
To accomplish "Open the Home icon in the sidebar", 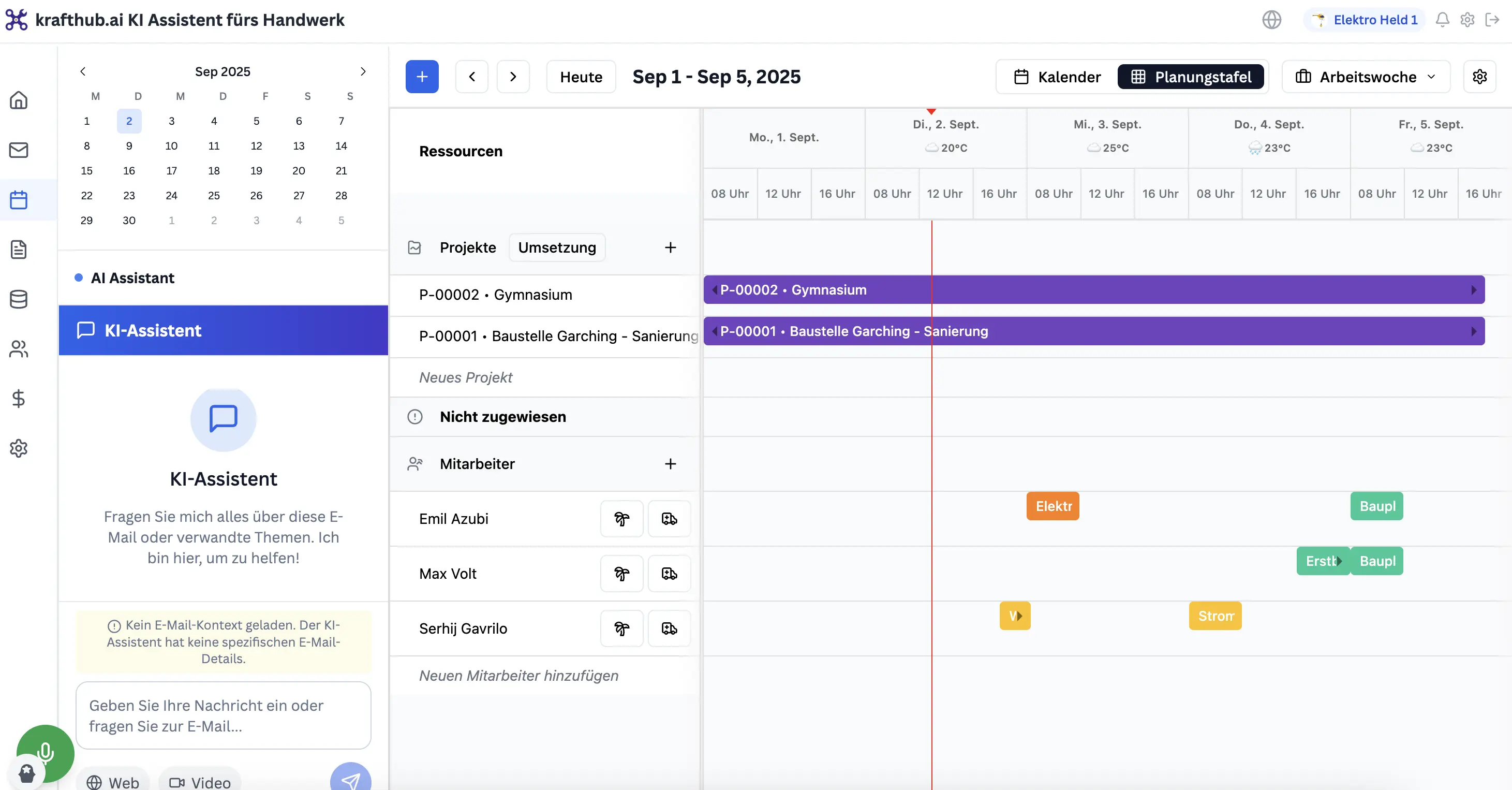I will 18,100.
